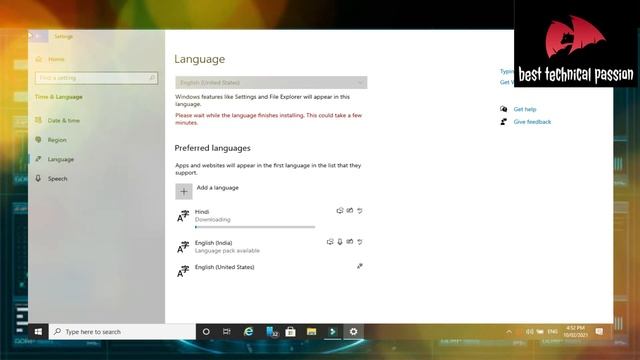The height and width of the screenshot is (360, 640).
Task: Click the taskbar Type here to search box
Action: 122,332
